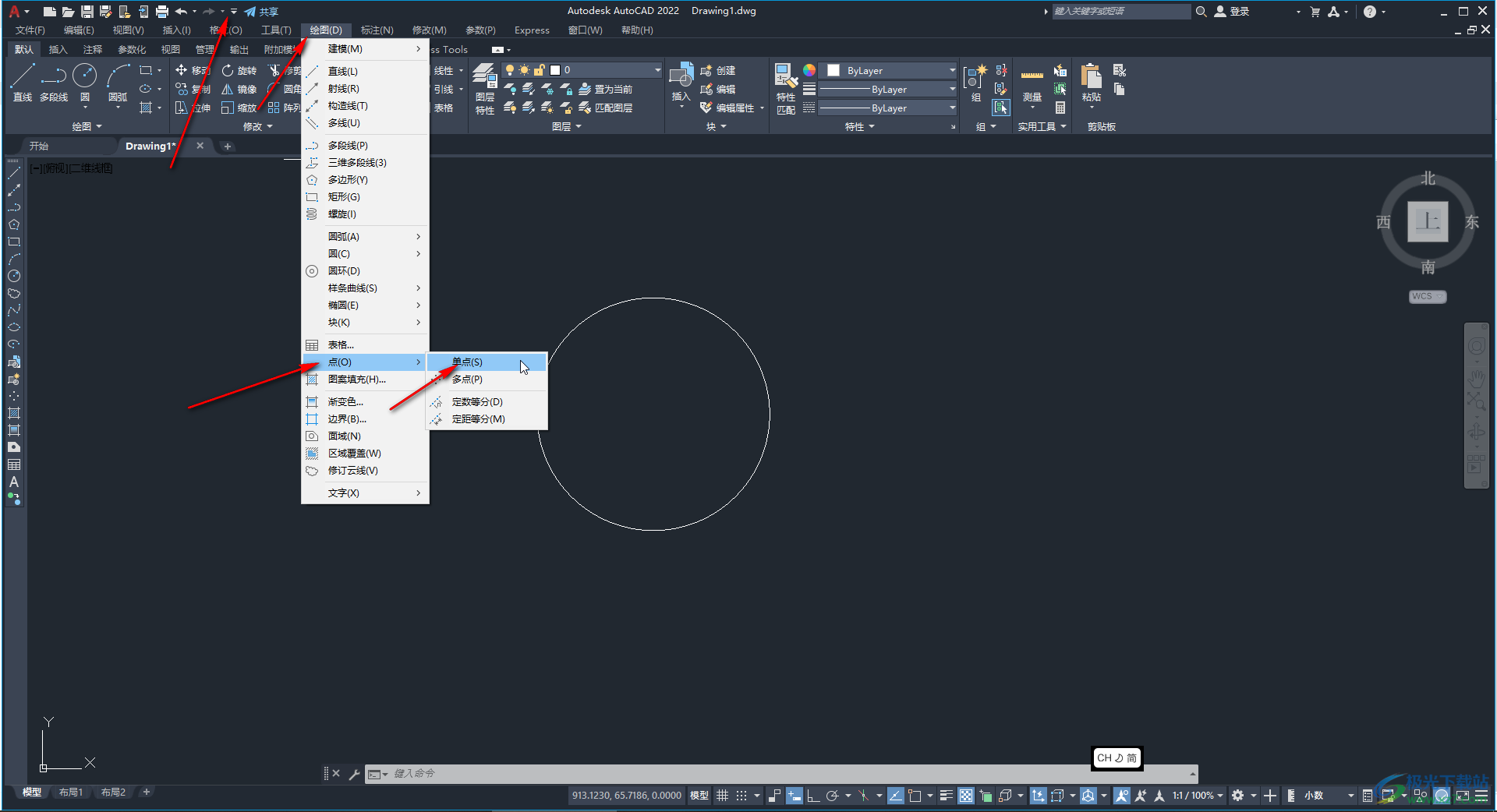1497x812 pixels.
Task: Open the 1:1 / 100% annotation scale dropdown
Action: point(1198,796)
